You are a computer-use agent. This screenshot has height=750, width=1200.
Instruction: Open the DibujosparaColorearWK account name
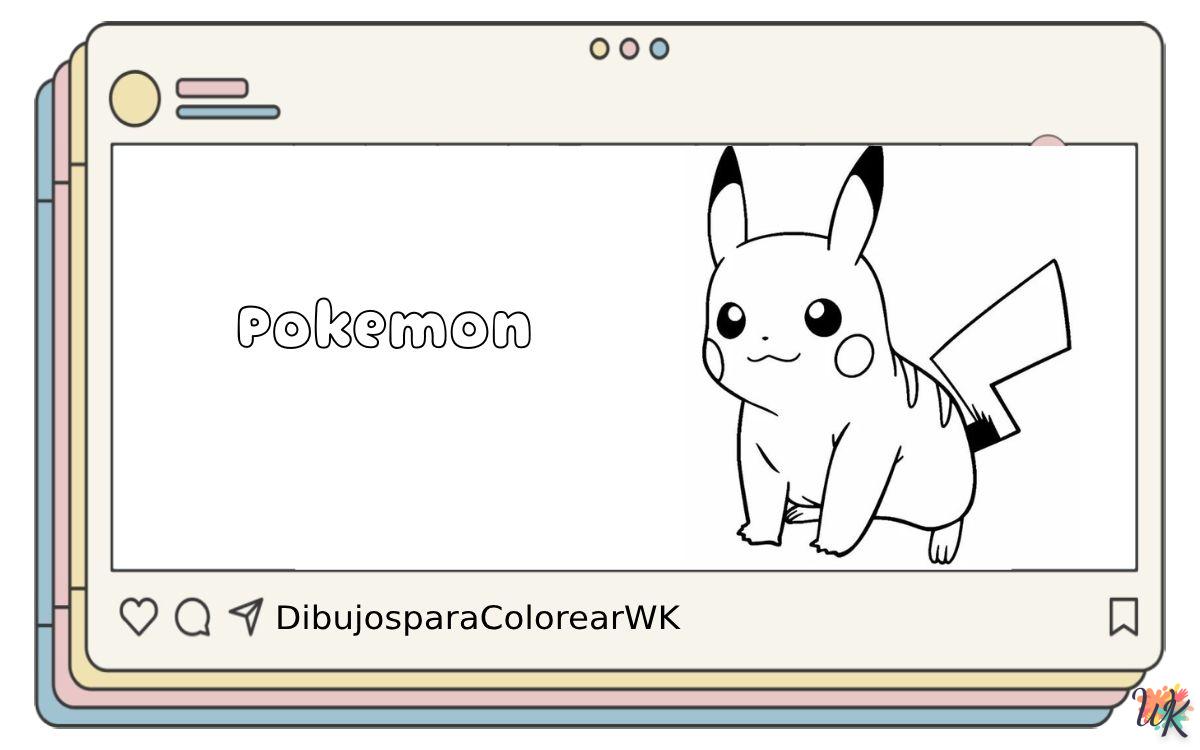click(x=477, y=618)
